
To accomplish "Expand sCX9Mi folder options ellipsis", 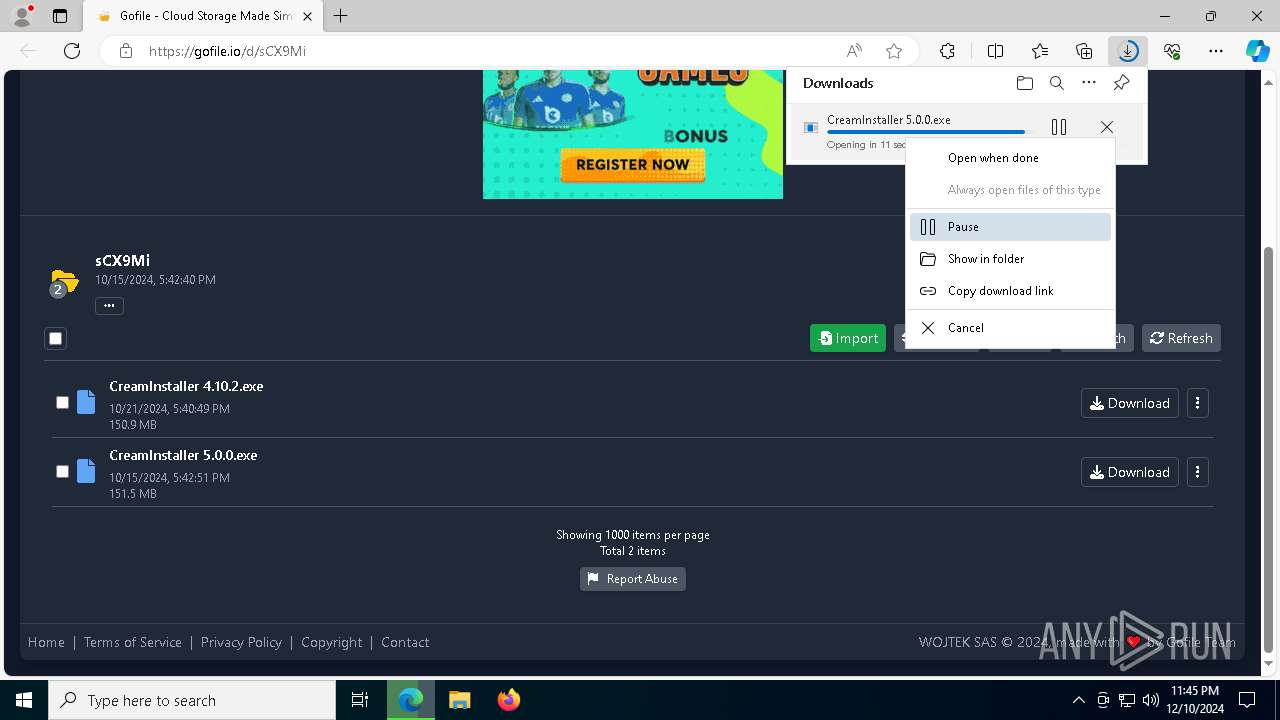I will coord(109,305).
